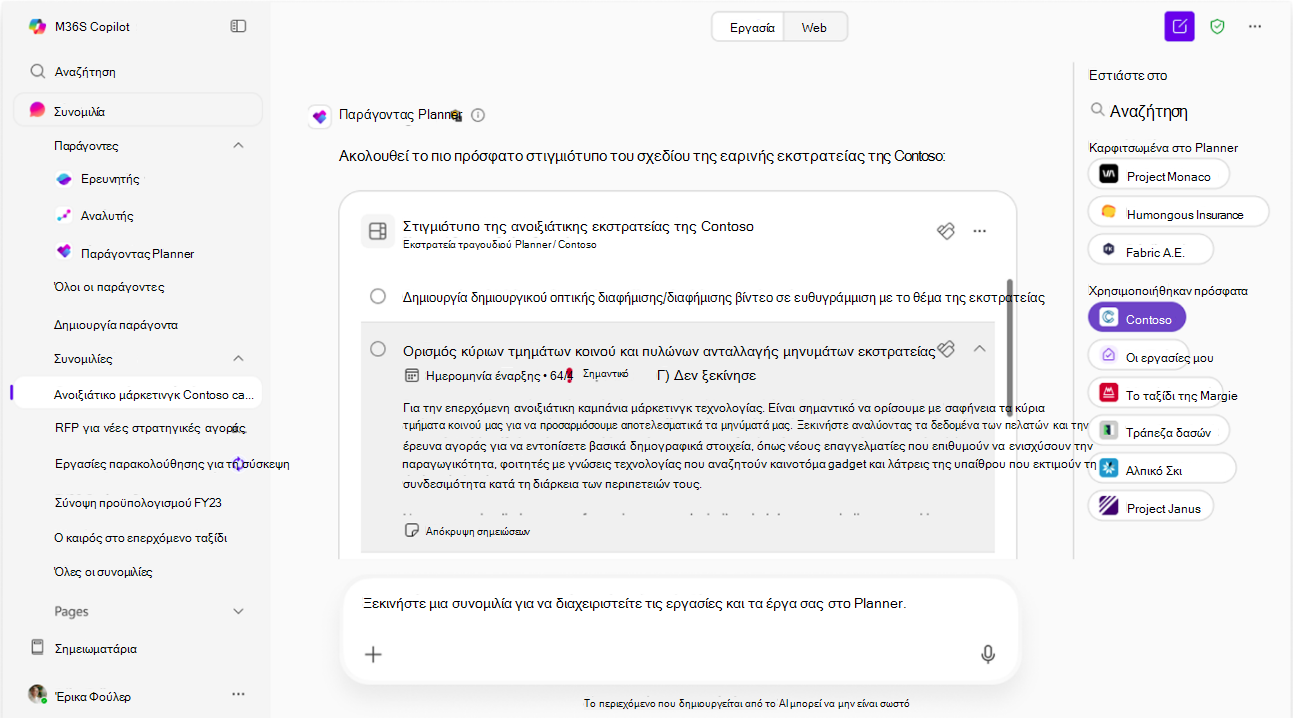Screen dimensions: 1293x718
Task: Click the Απόκρυψη σημειώσεων note icon
Action: coord(411,531)
